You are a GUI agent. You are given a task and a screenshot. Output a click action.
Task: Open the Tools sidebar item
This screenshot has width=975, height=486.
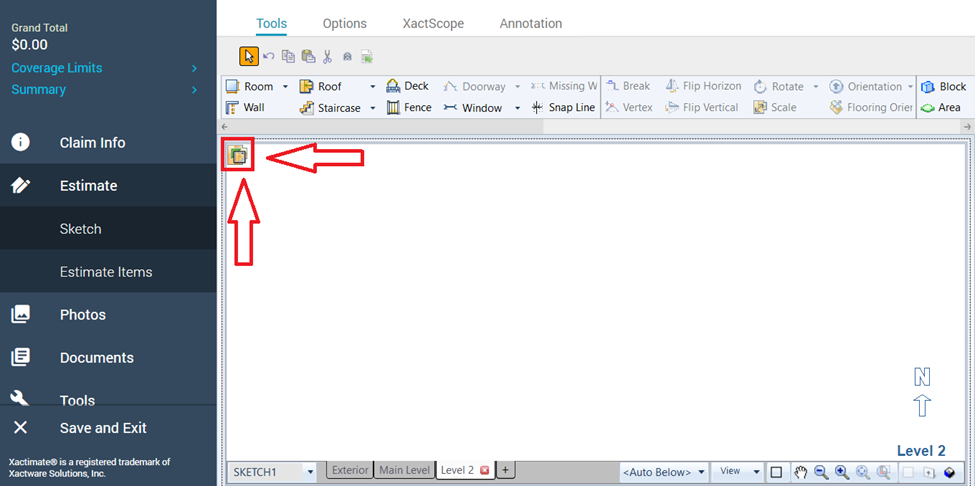(108, 397)
